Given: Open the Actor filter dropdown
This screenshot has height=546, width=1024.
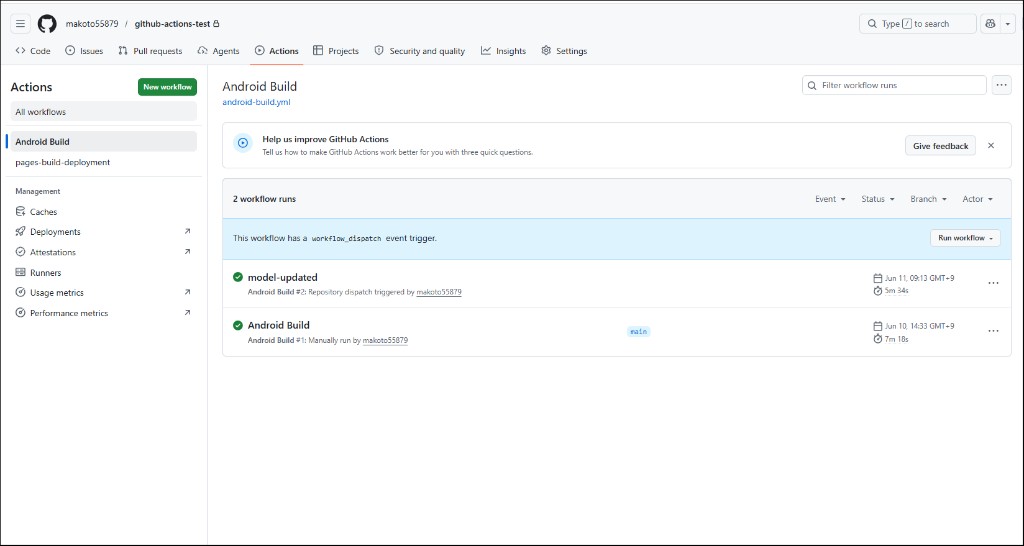Looking at the screenshot, I should pyautogui.click(x=978, y=199).
